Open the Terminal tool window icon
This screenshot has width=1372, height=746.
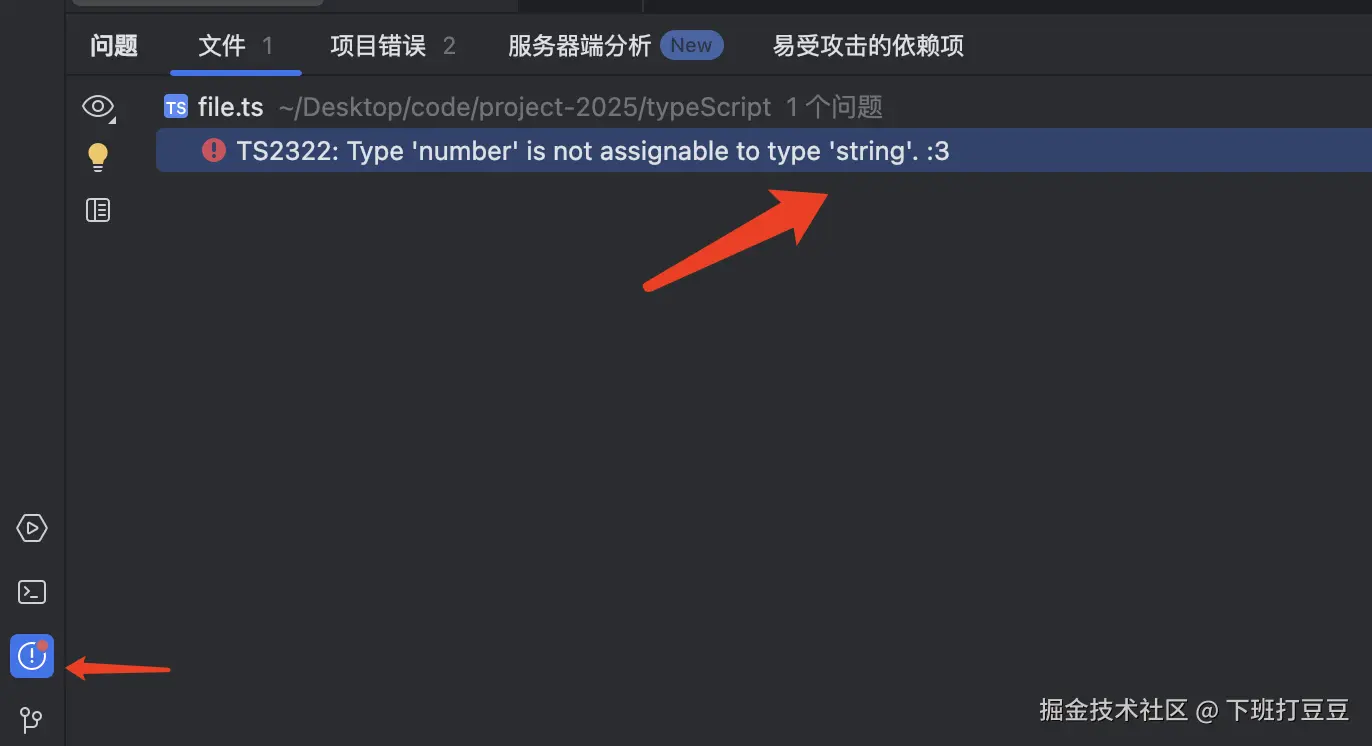32,592
